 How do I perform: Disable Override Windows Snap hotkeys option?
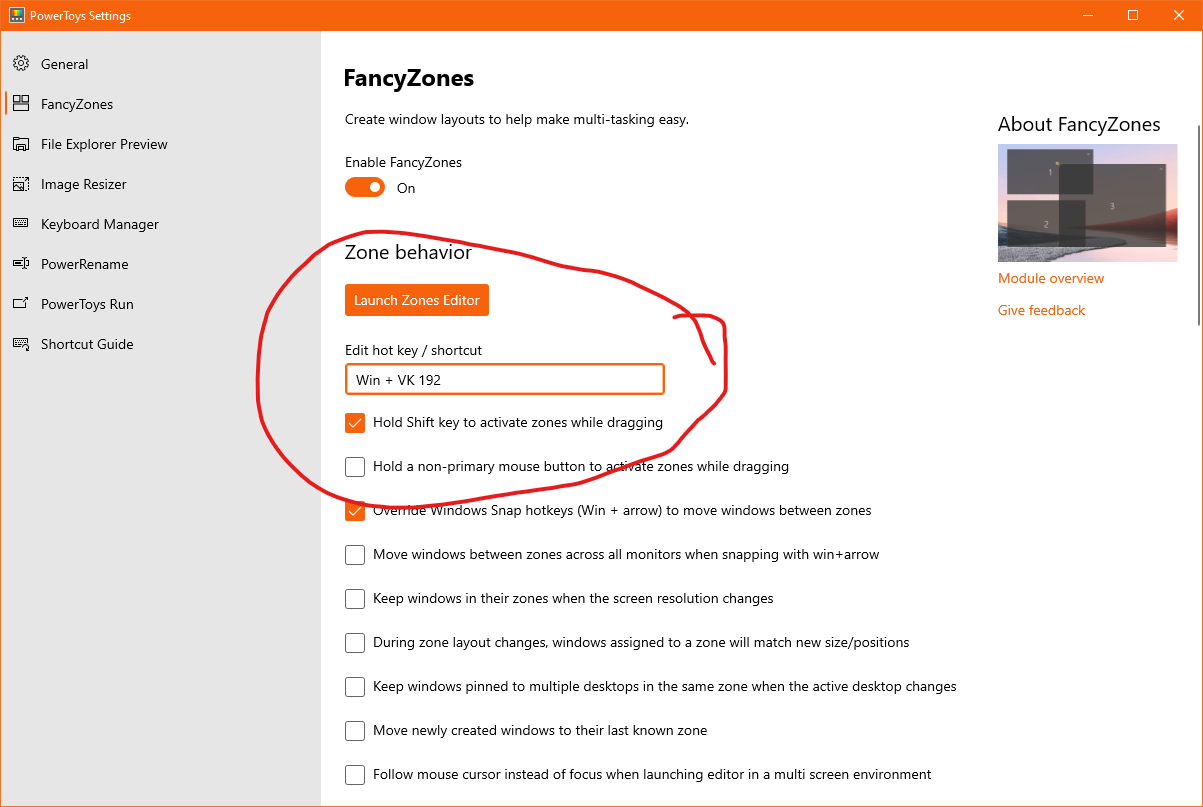pyautogui.click(x=355, y=510)
